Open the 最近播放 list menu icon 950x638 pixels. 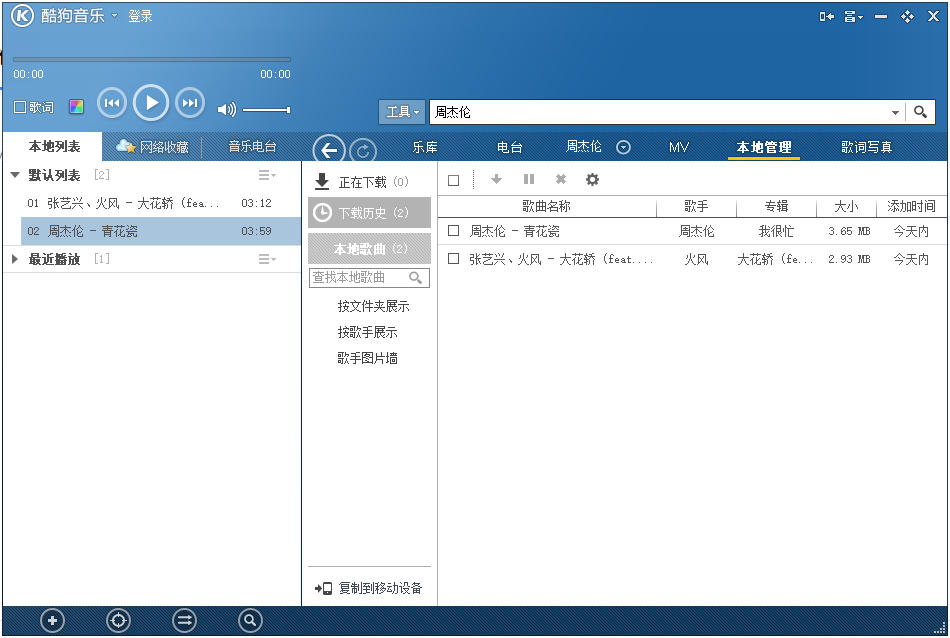[x=267, y=259]
